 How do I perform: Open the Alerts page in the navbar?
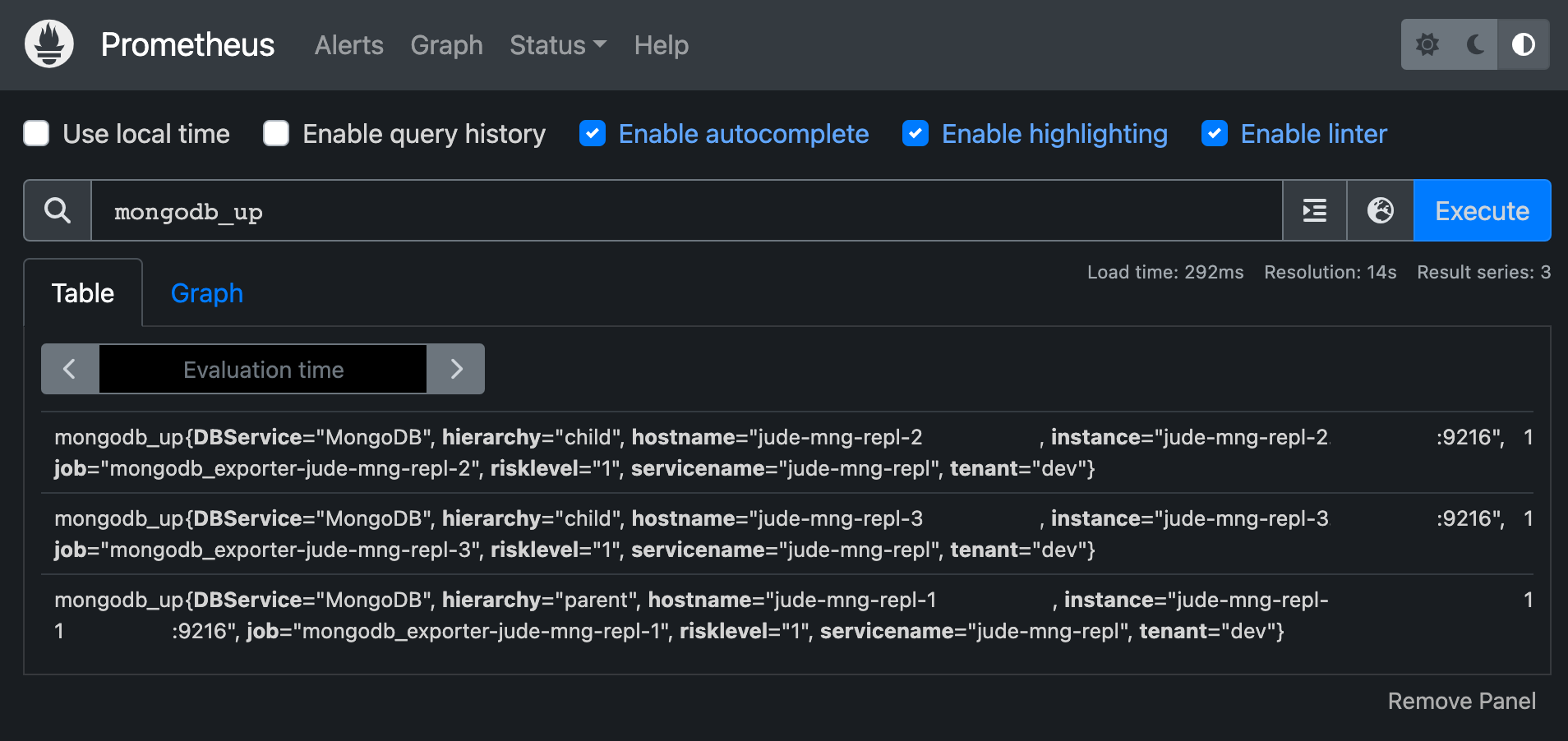[x=349, y=45]
